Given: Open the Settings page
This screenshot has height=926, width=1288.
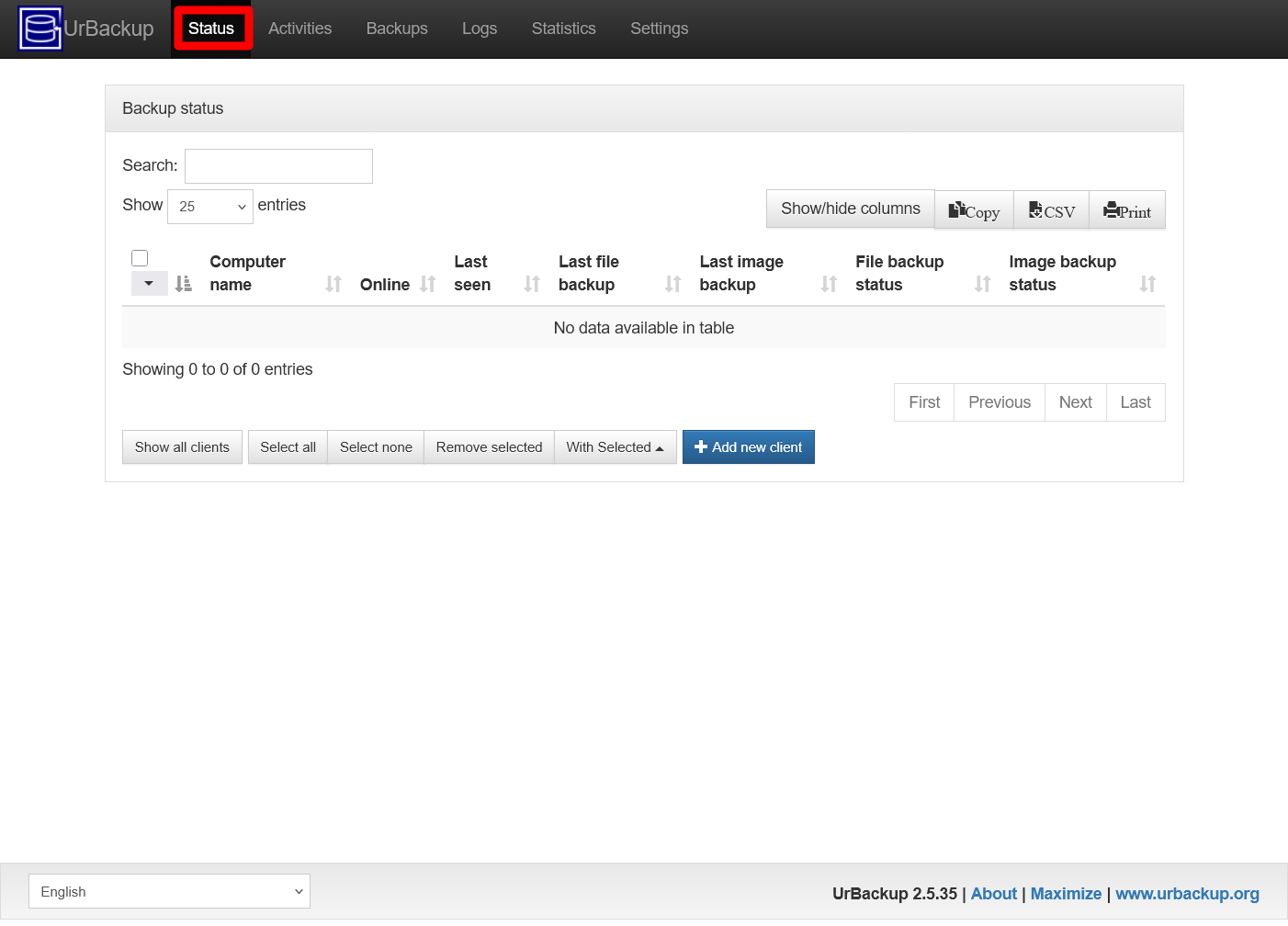Looking at the screenshot, I should pos(659,28).
